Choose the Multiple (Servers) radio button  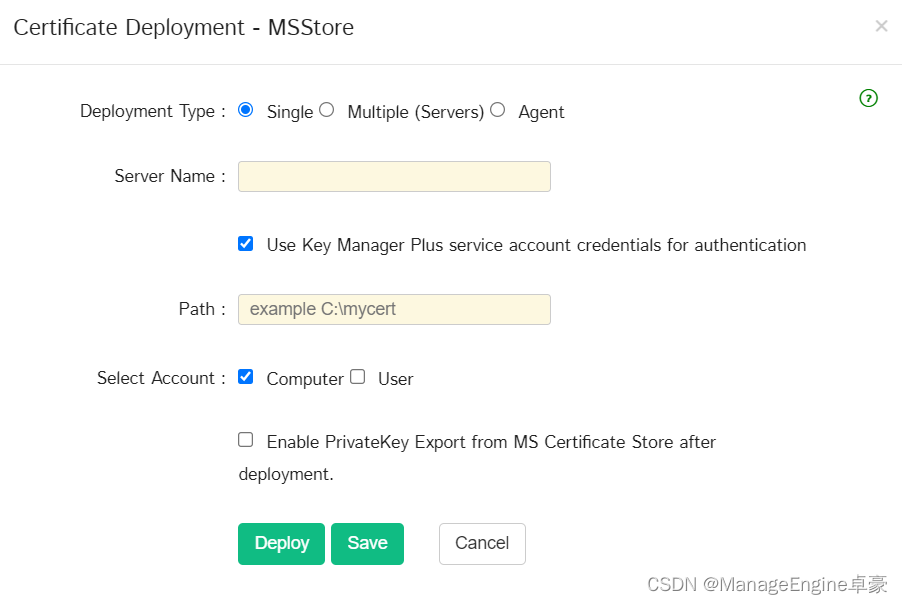click(x=327, y=110)
